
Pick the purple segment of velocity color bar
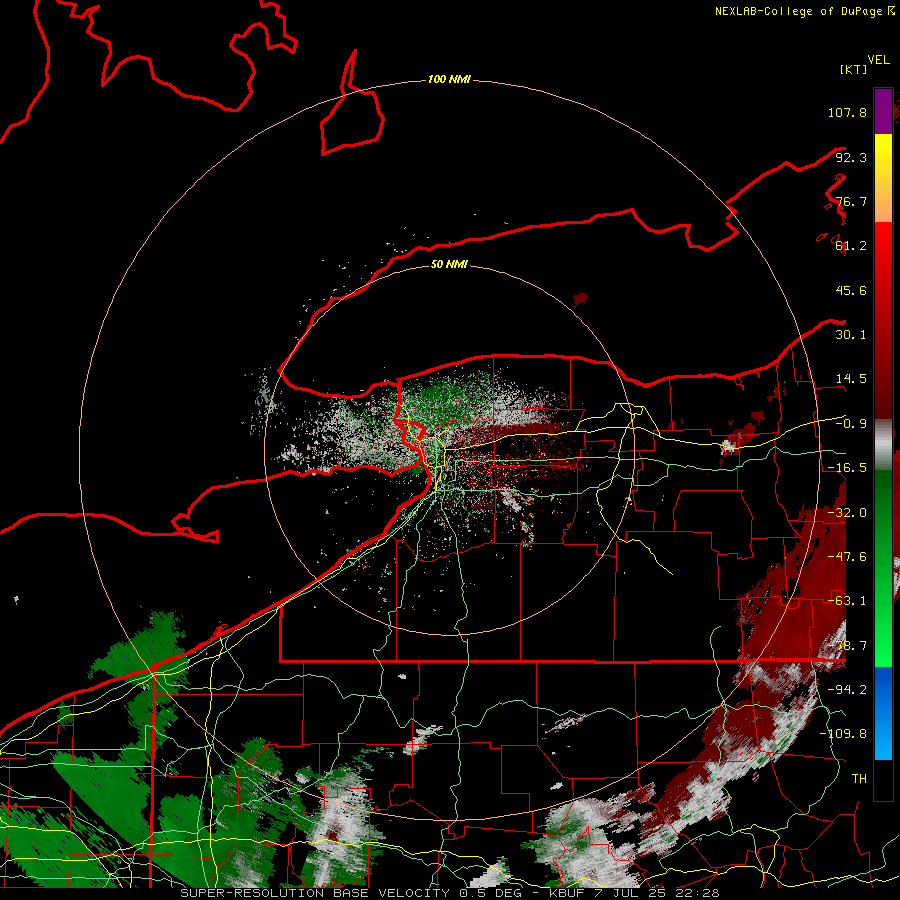click(x=883, y=111)
